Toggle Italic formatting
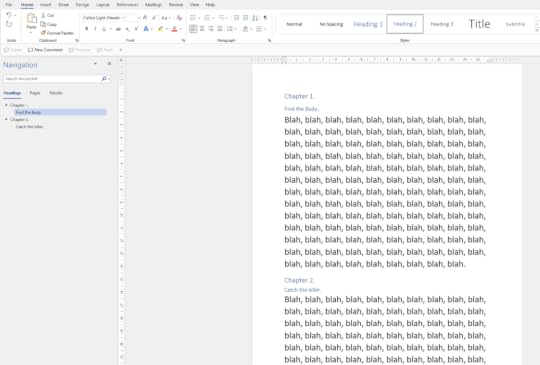This screenshot has height=365, width=540. point(95,29)
